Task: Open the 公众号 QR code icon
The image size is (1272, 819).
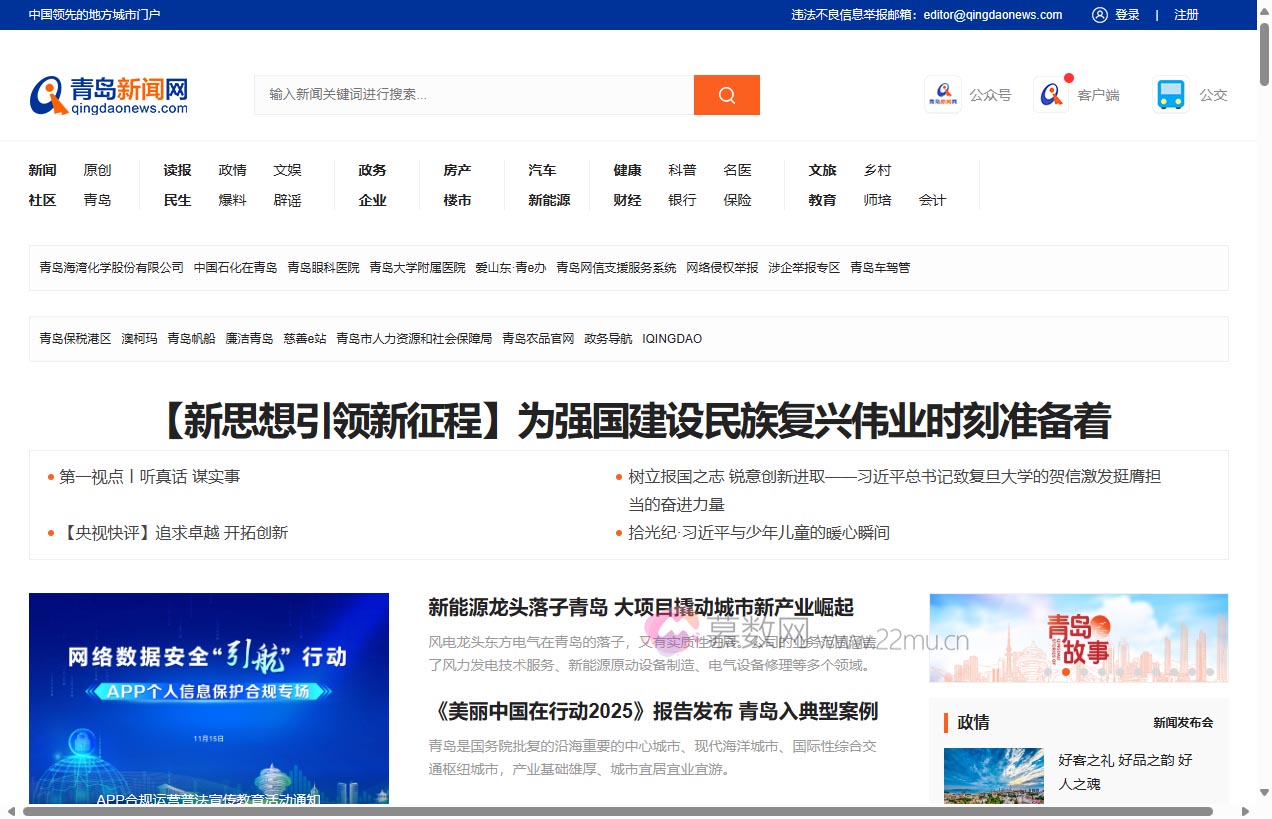Action: click(x=941, y=94)
